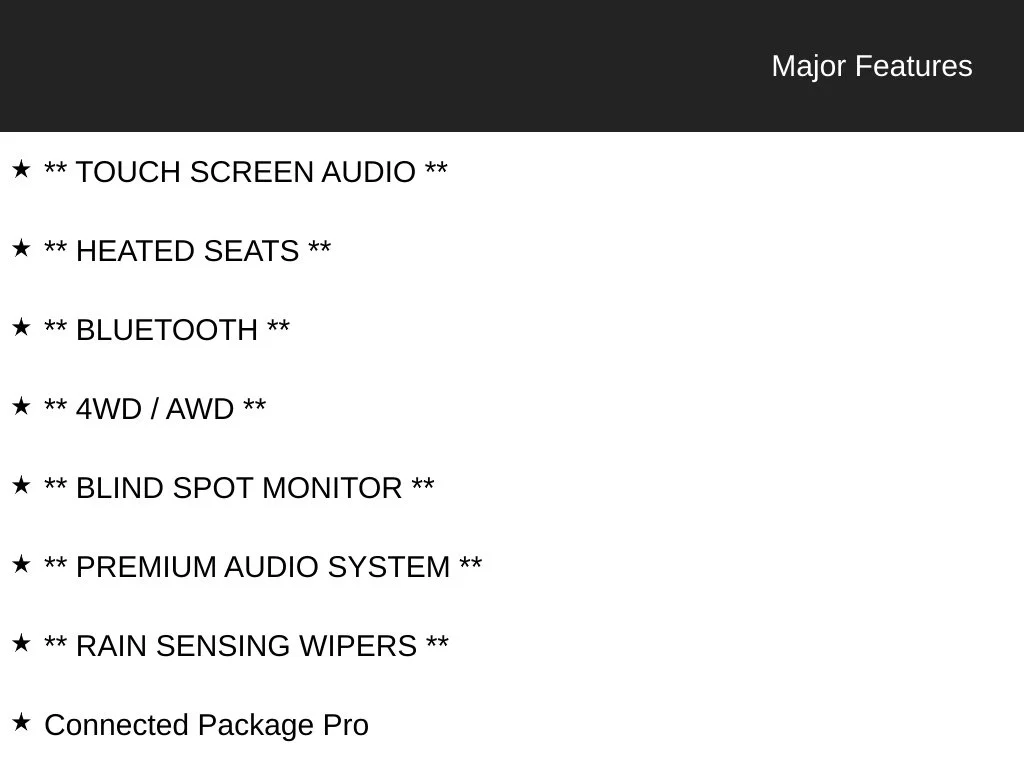Click the star bullet beside 4WD / AWD
The image size is (1024, 768).
coord(21,406)
